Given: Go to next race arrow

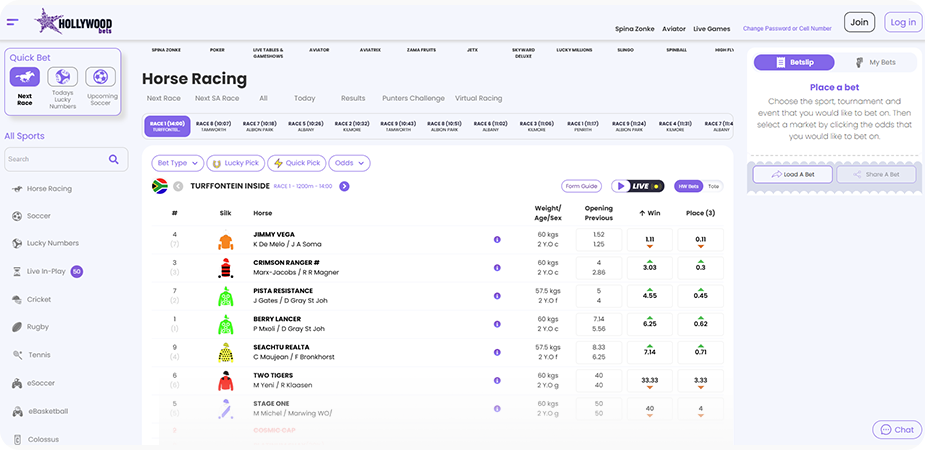Looking at the screenshot, I should (345, 186).
